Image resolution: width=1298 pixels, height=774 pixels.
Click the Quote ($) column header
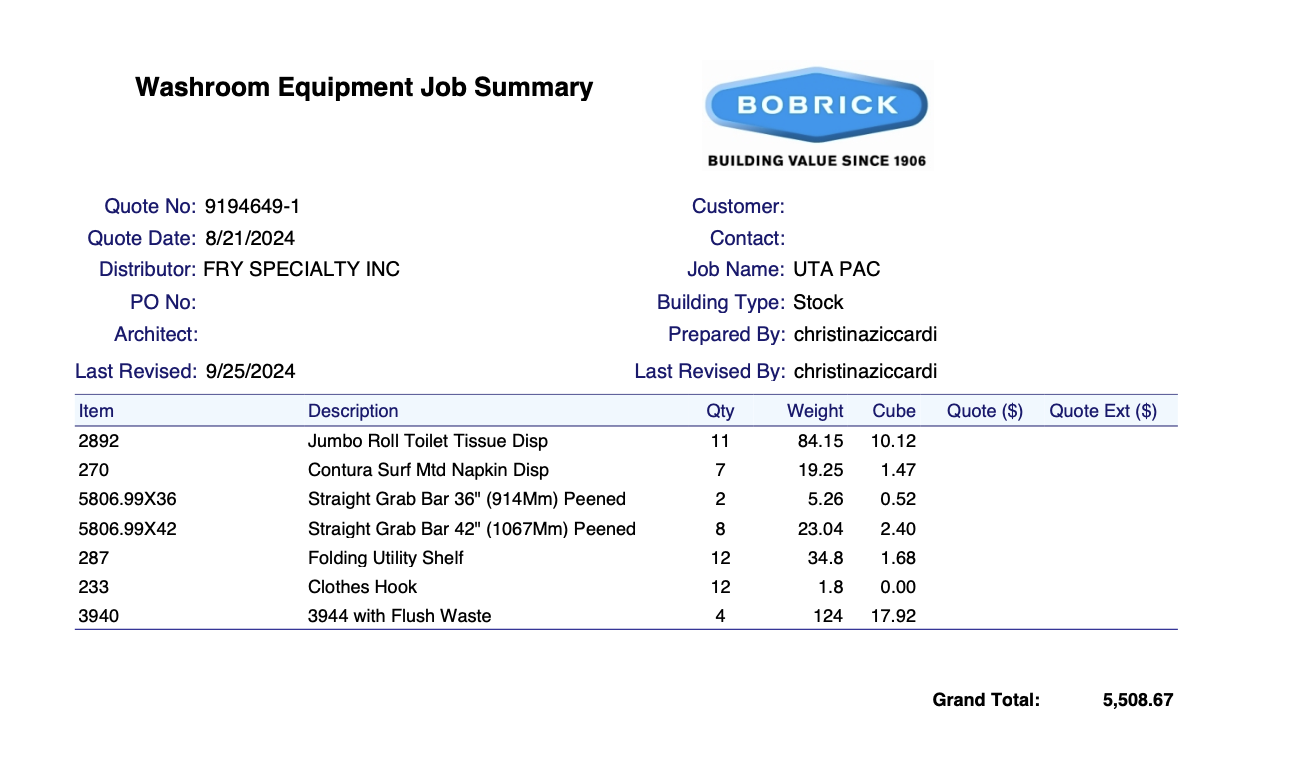pos(985,411)
